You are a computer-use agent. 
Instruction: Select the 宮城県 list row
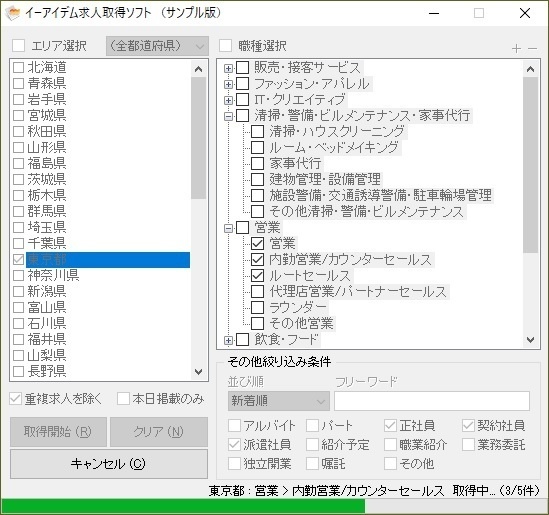point(101,115)
